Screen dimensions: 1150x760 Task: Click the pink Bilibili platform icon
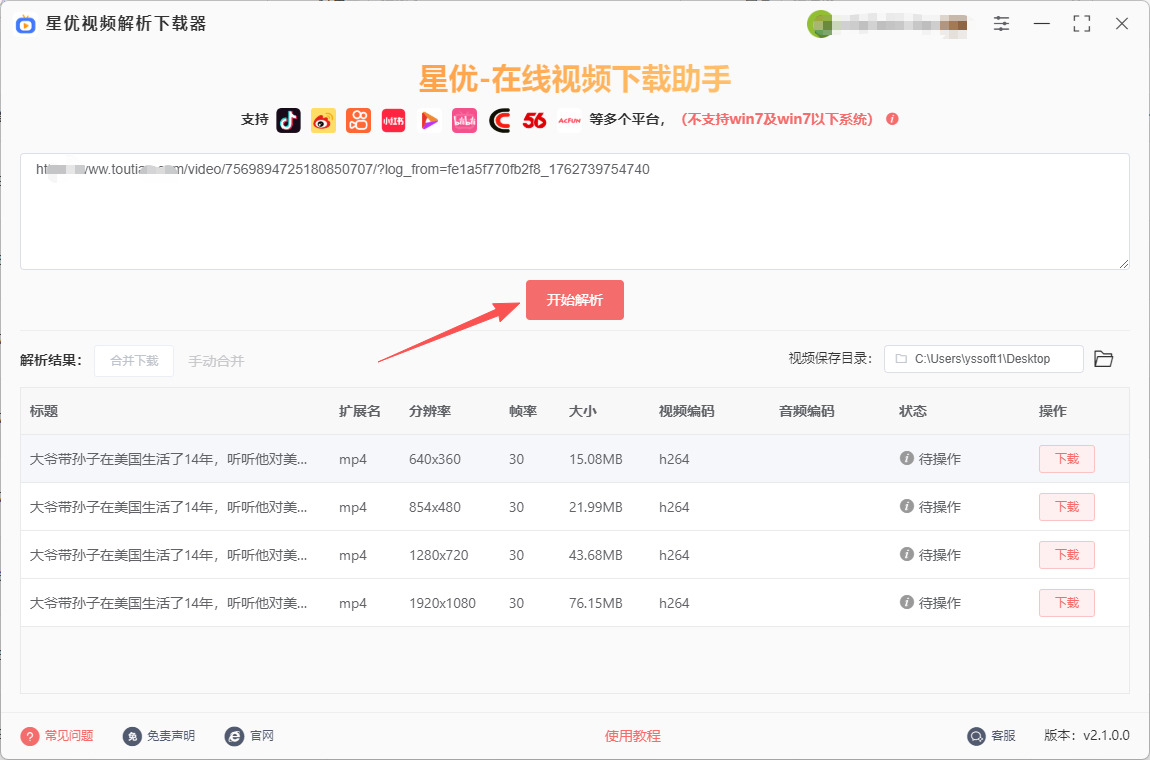(464, 120)
